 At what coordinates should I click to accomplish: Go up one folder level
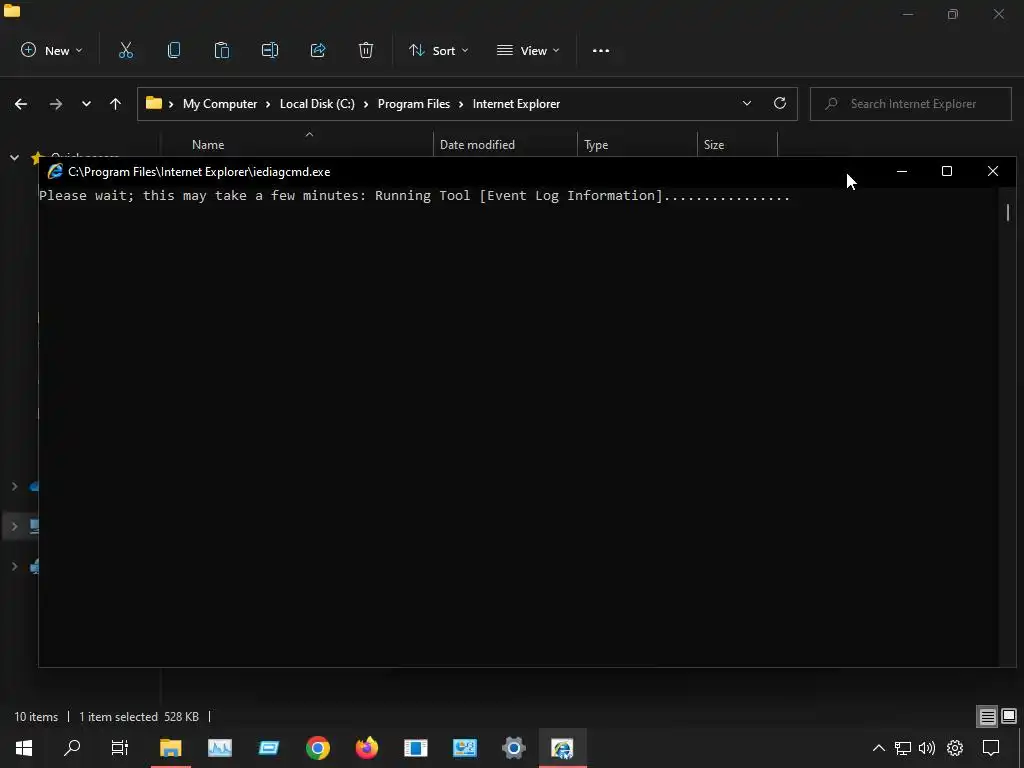[x=116, y=104]
